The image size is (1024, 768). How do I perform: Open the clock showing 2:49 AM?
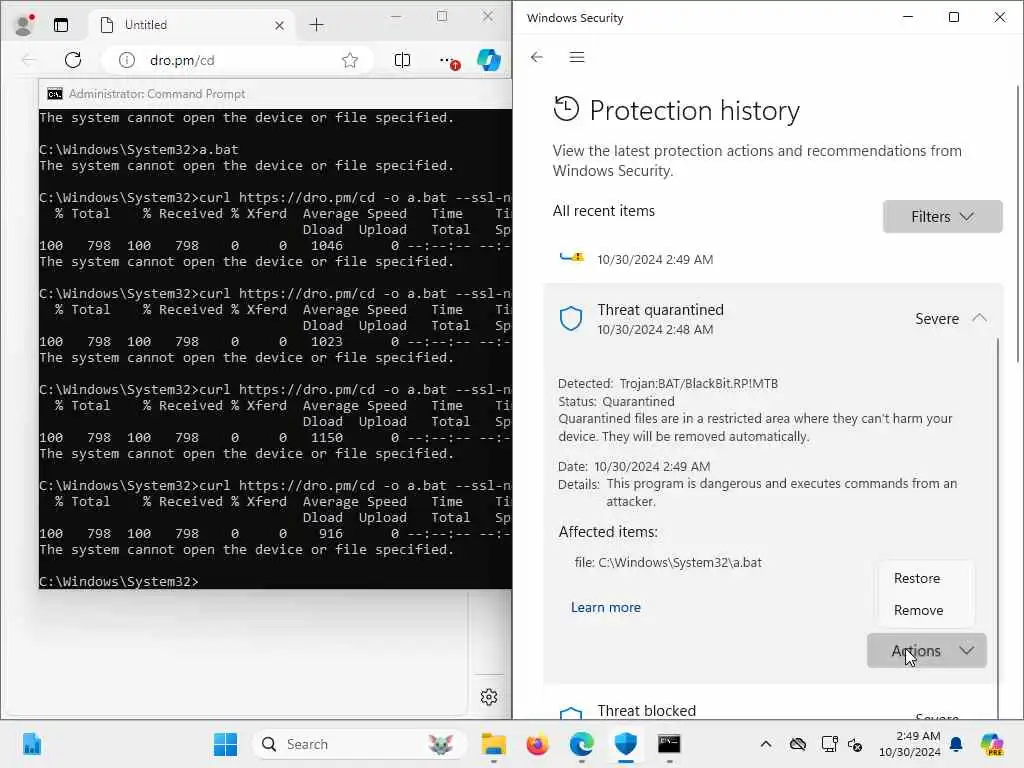[909, 744]
